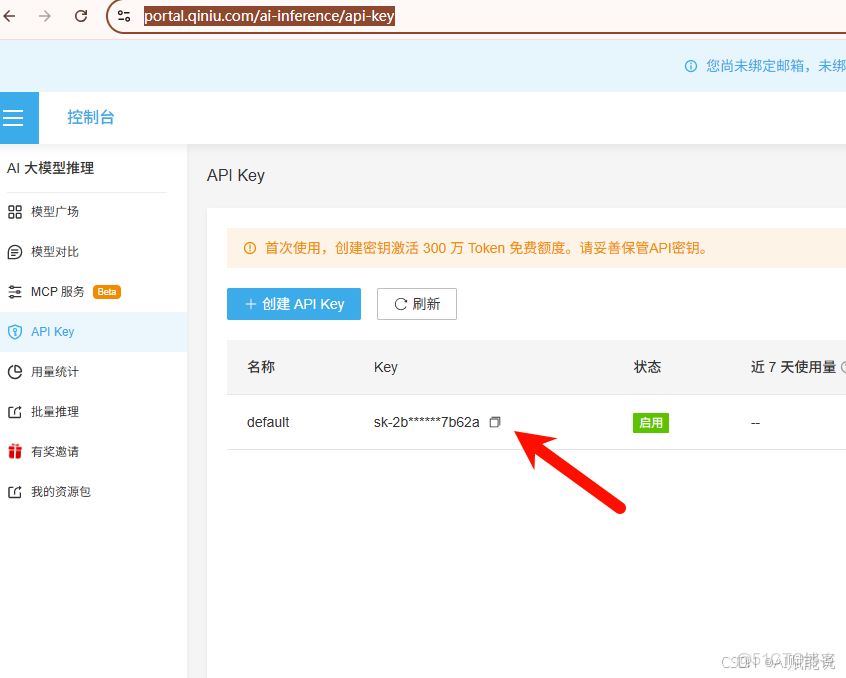This screenshot has width=846, height=678.
Task: Click the browser forward arrow
Action: [45, 16]
